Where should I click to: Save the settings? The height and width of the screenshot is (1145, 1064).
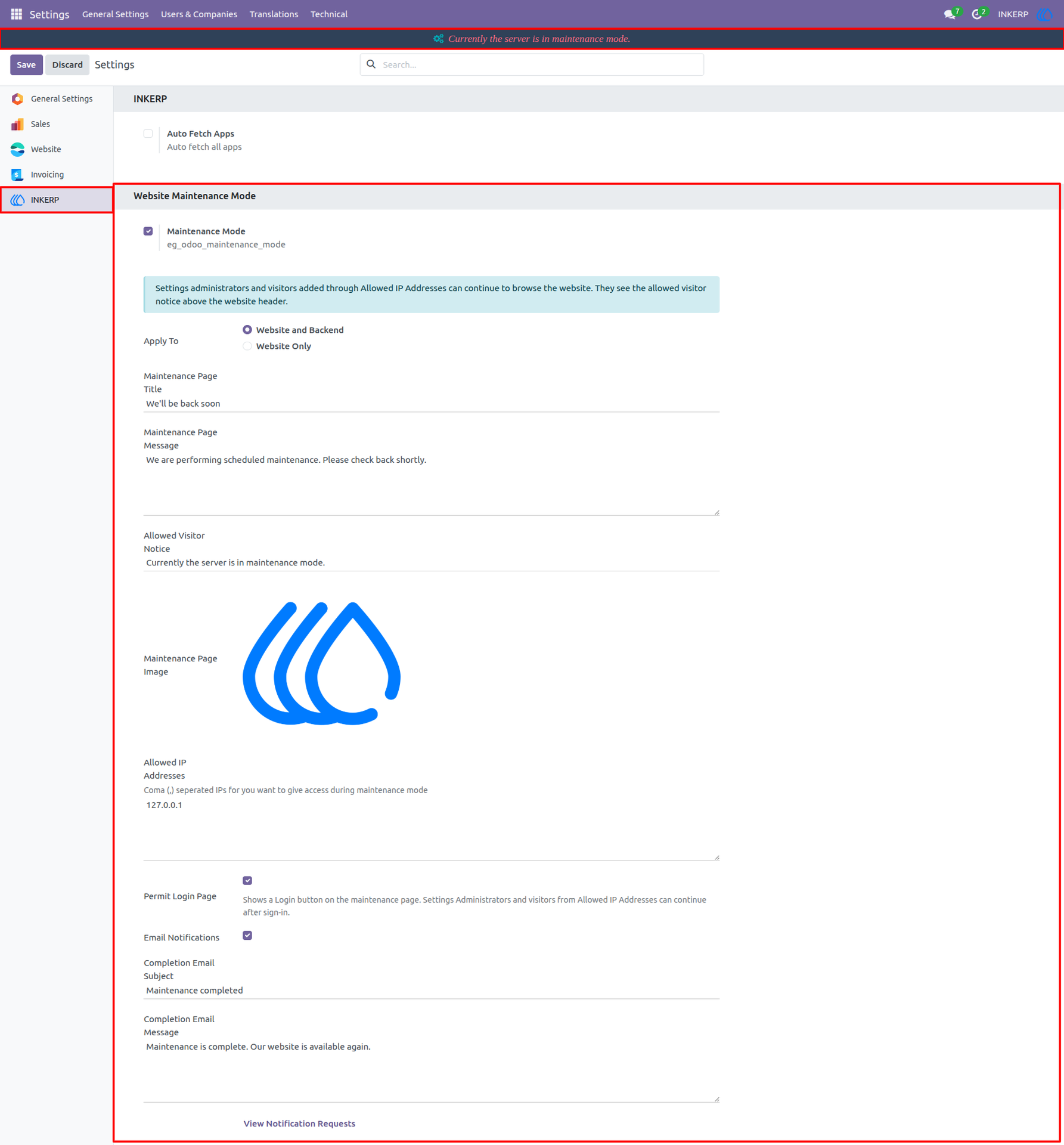(26, 64)
